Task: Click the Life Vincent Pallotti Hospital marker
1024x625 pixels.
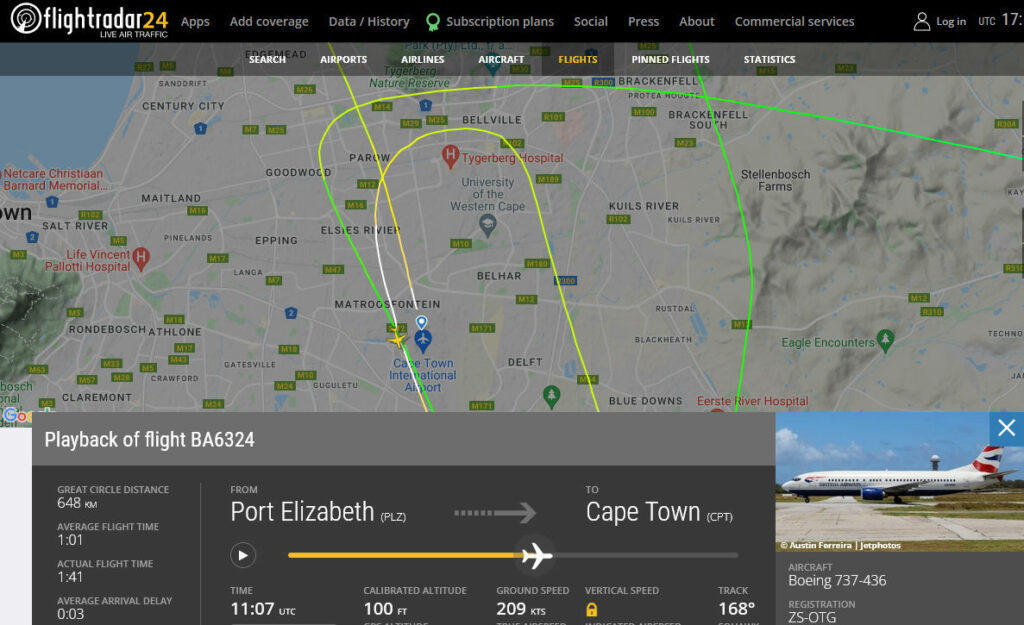Action: click(x=140, y=258)
